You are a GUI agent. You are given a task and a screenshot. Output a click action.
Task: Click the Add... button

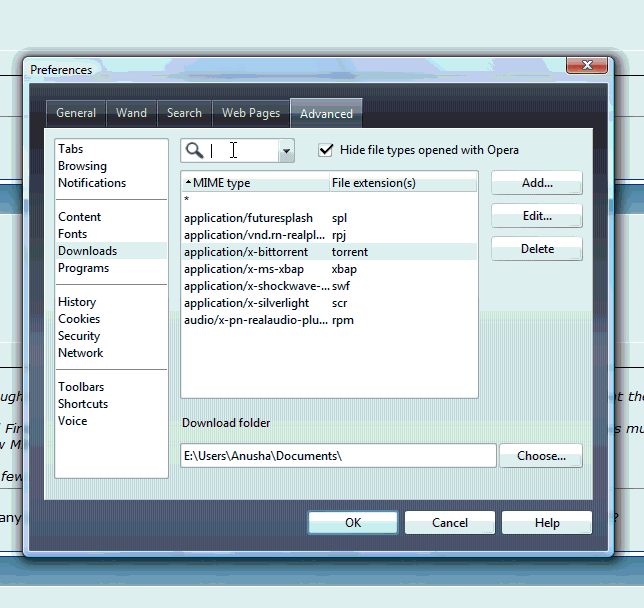click(x=537, y=183)
